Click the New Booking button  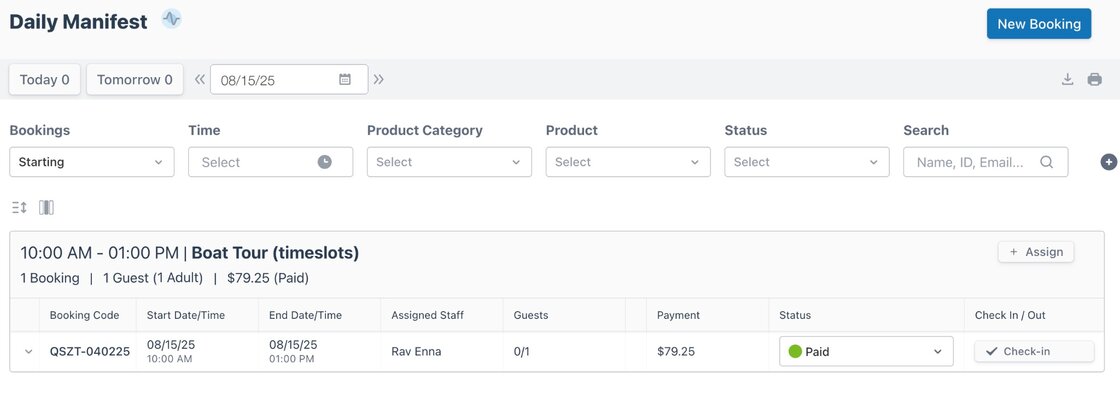(1038, 24)
